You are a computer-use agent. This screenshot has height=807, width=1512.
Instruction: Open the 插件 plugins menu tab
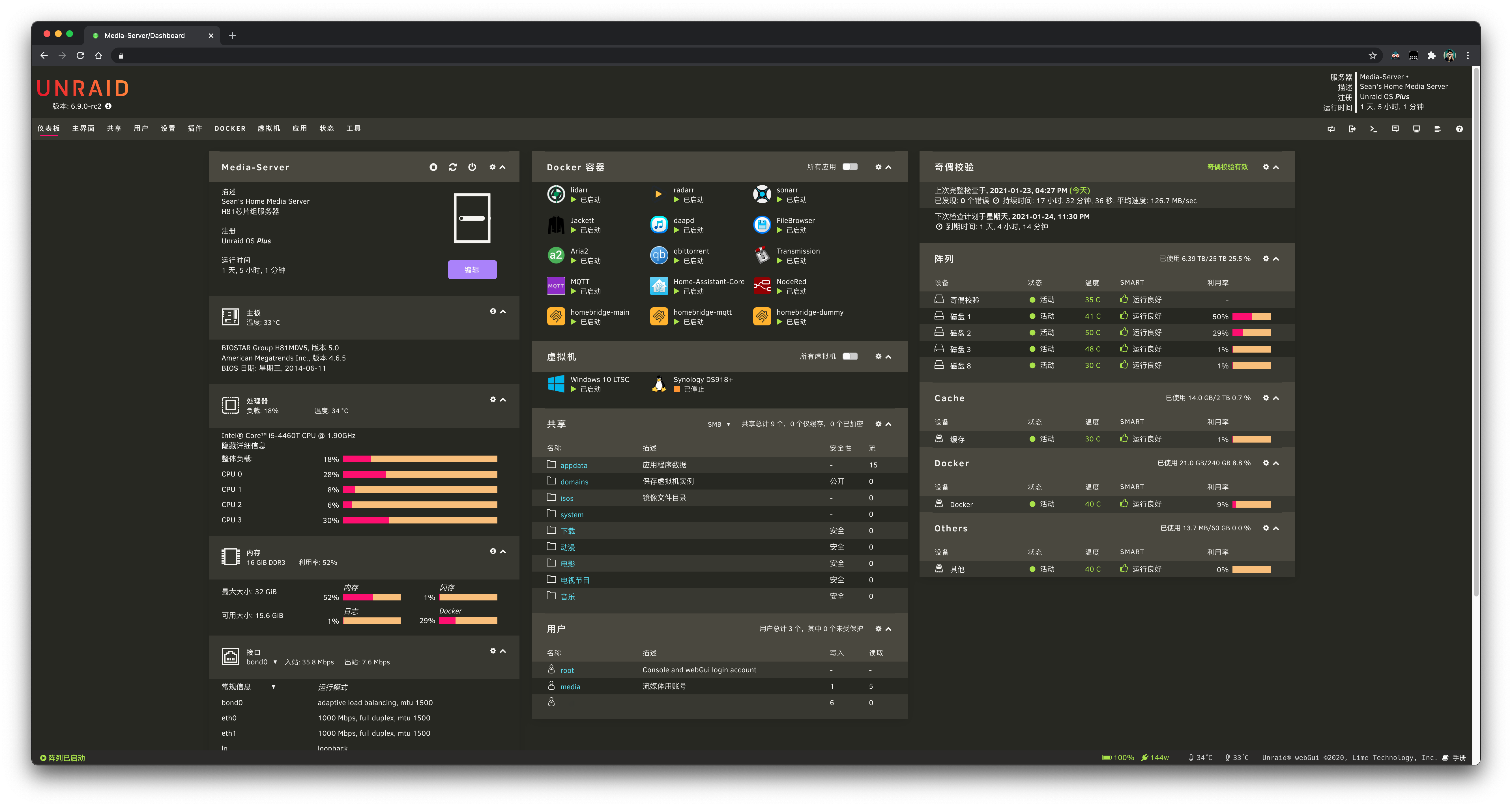coord(195,128)
